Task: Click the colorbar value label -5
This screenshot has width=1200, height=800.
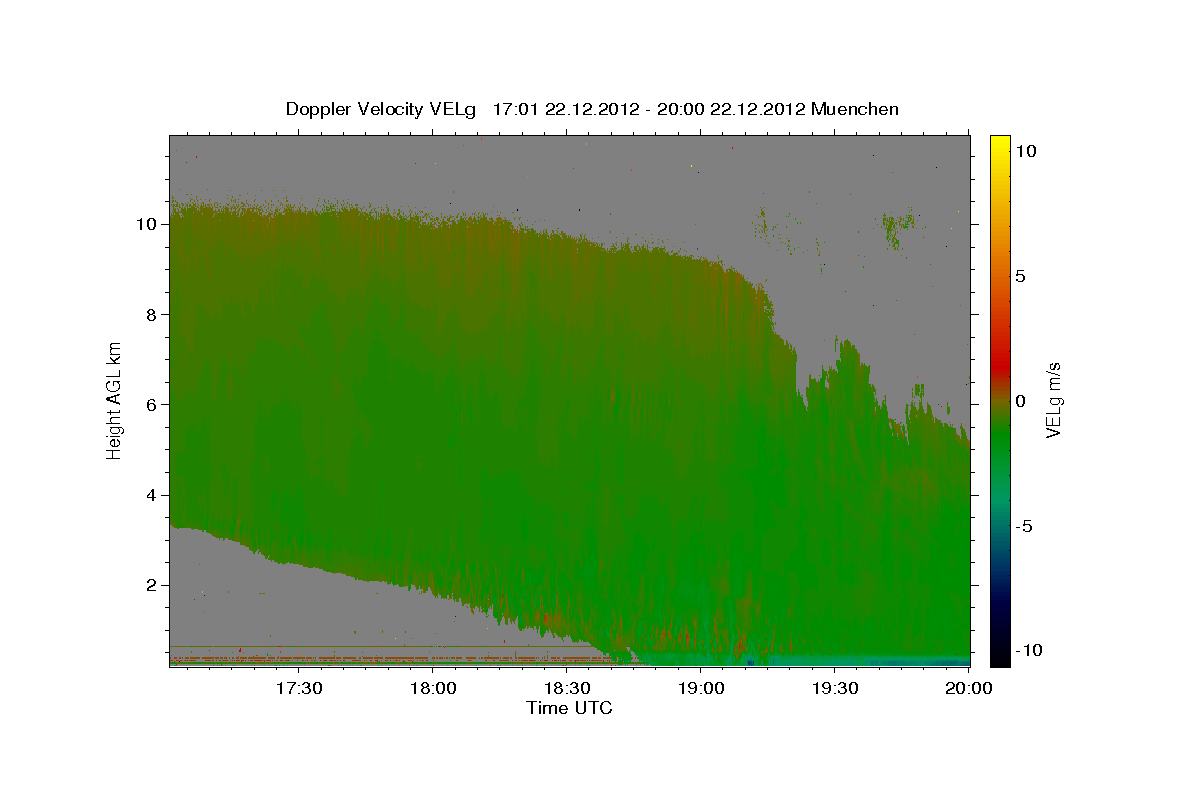Action: tap(1024, 526)
